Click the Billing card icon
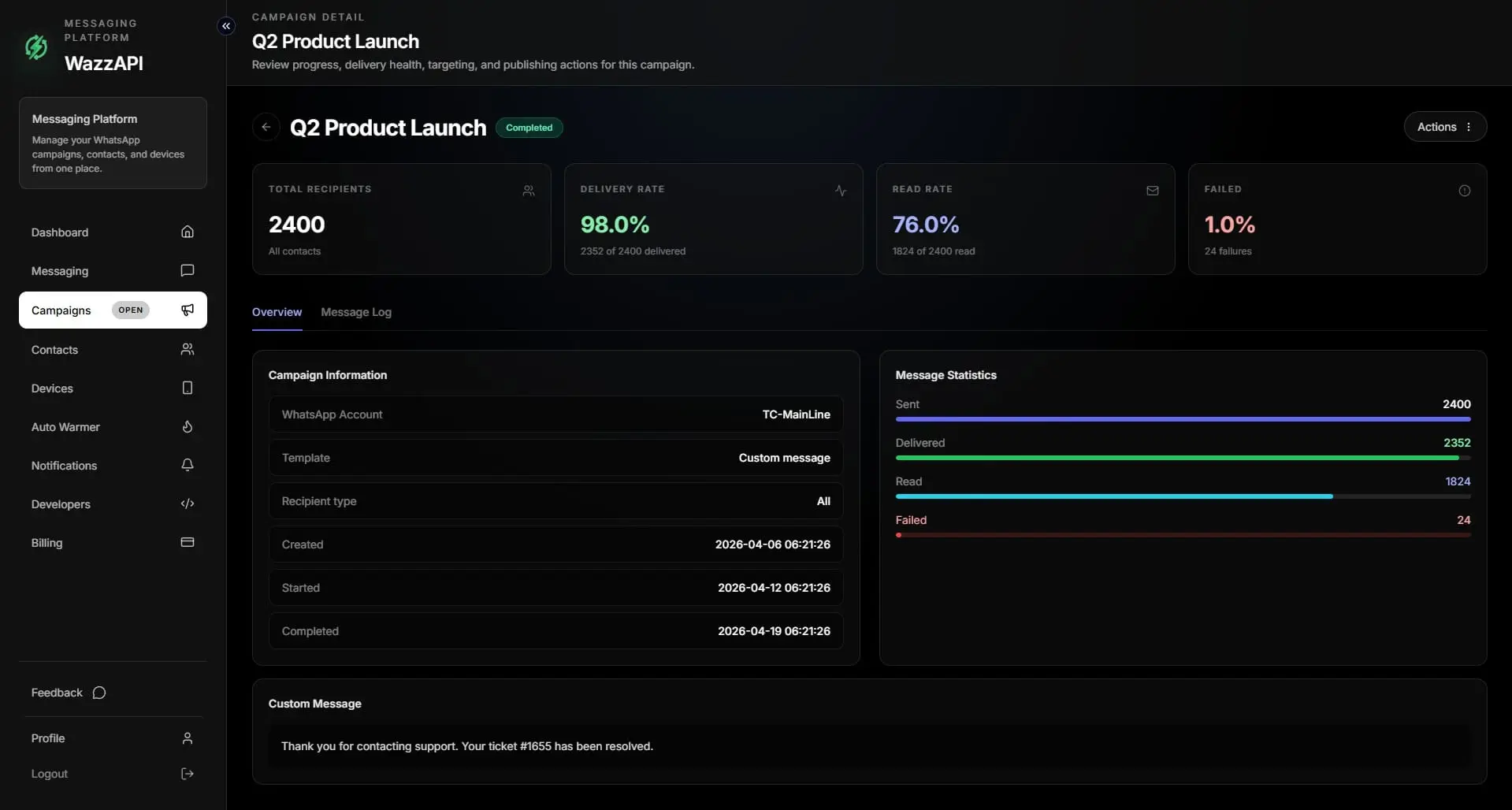The image size is (1512, 810). (188, 542)
